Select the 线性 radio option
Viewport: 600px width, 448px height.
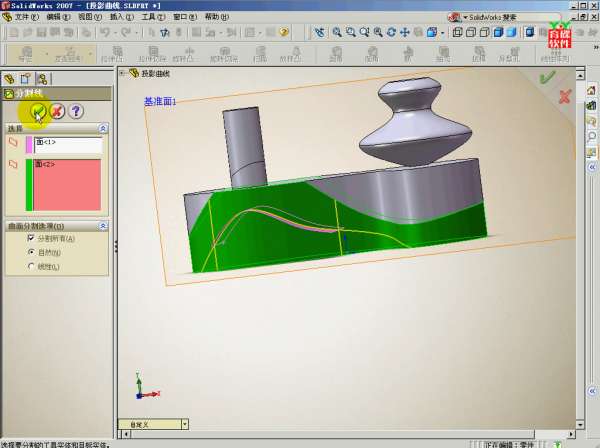click(30, 267)
